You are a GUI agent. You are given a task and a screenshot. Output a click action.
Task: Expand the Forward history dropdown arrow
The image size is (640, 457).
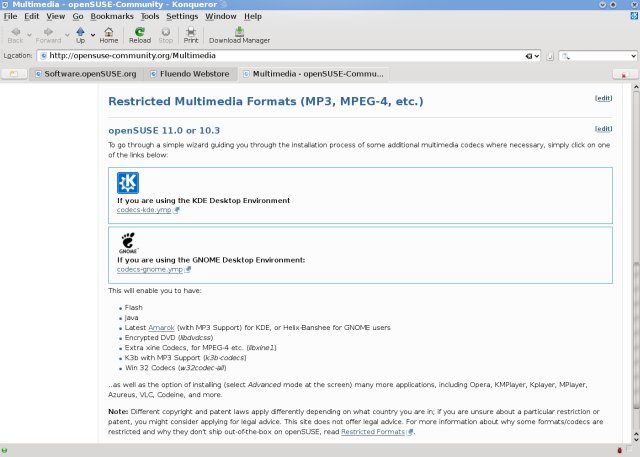(67, 35)
